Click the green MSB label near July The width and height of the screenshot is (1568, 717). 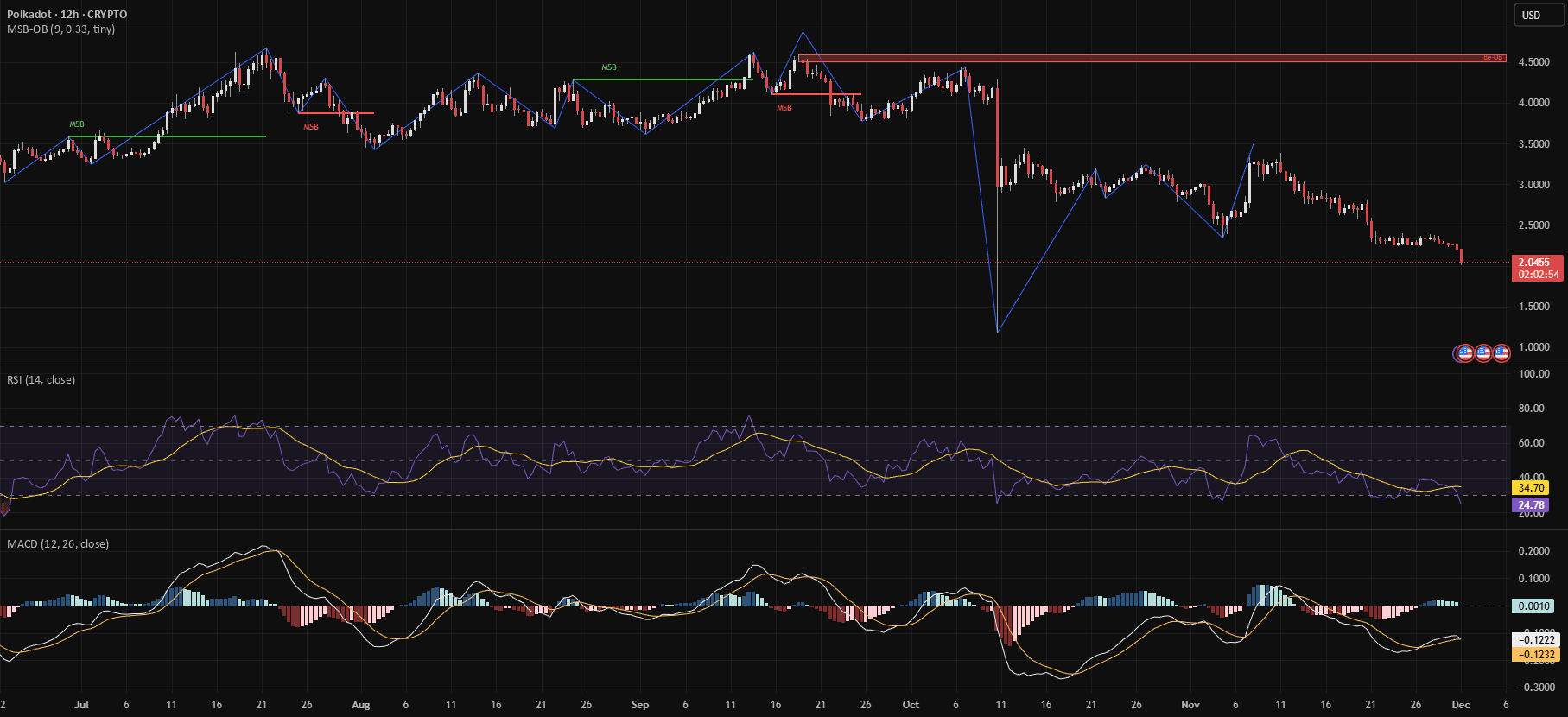(77, 124)
